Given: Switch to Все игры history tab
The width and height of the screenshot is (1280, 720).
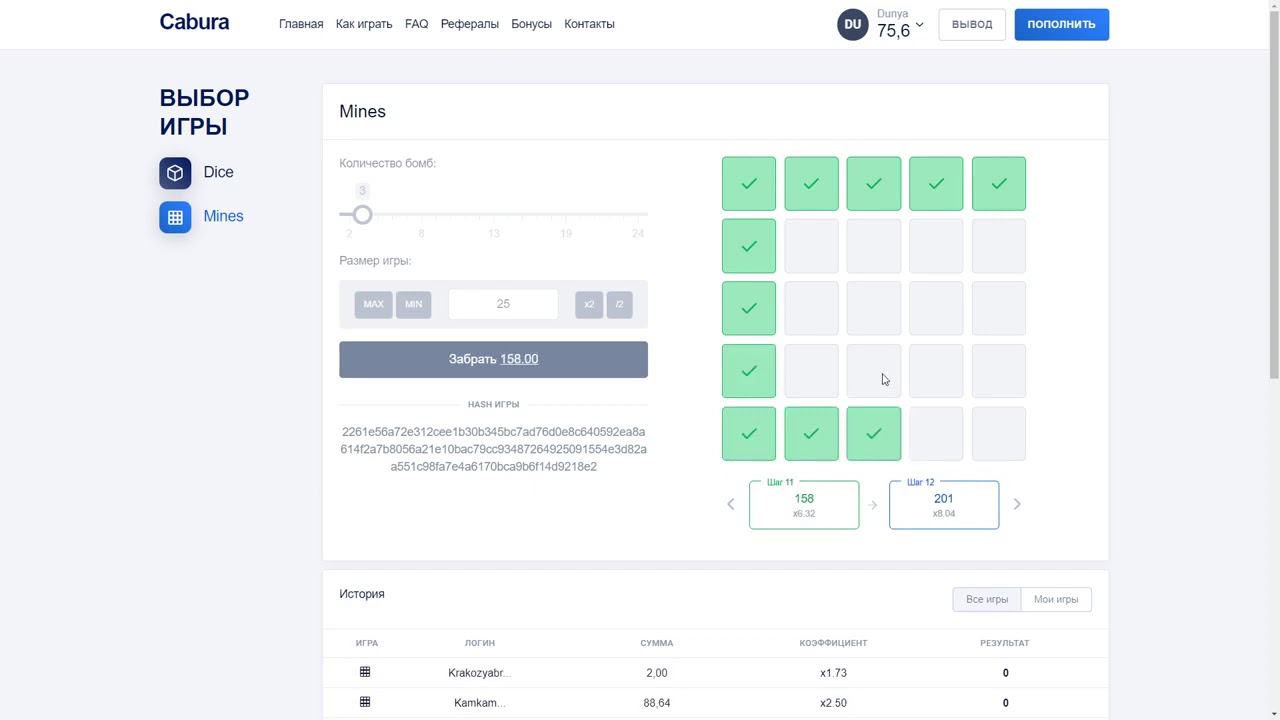Looking at the screenshot, I should click(987, 599).
